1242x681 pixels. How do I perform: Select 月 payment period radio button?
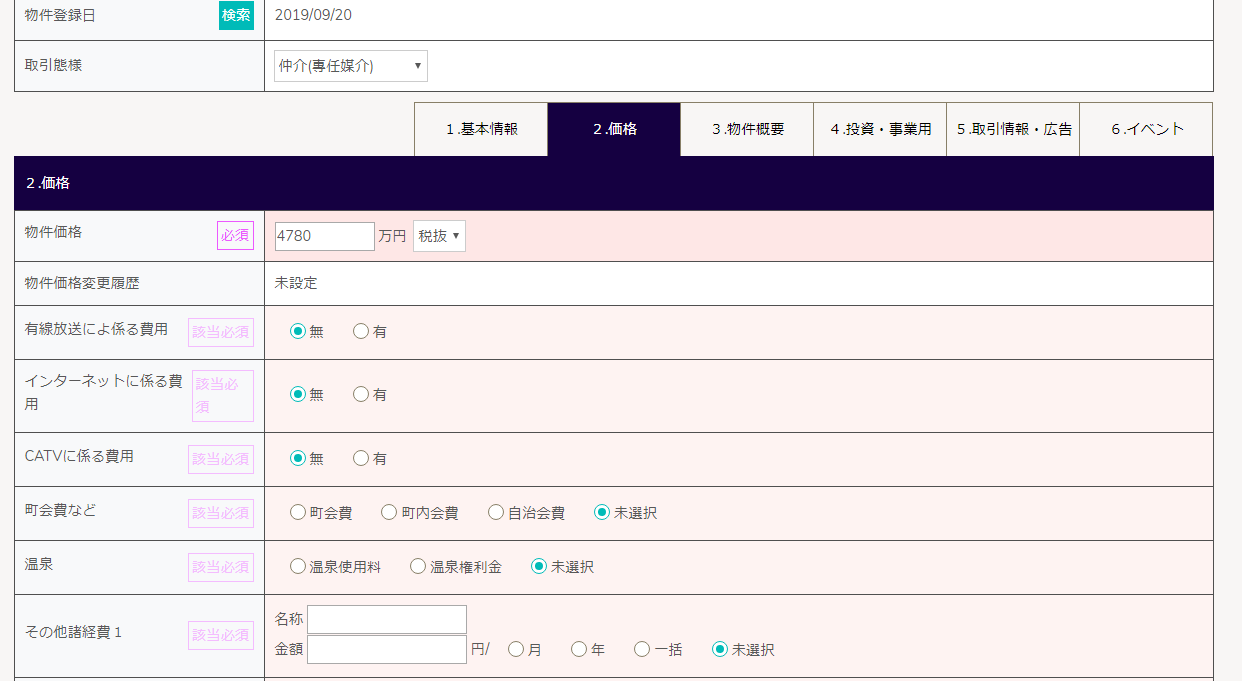(x=516, y=650)
